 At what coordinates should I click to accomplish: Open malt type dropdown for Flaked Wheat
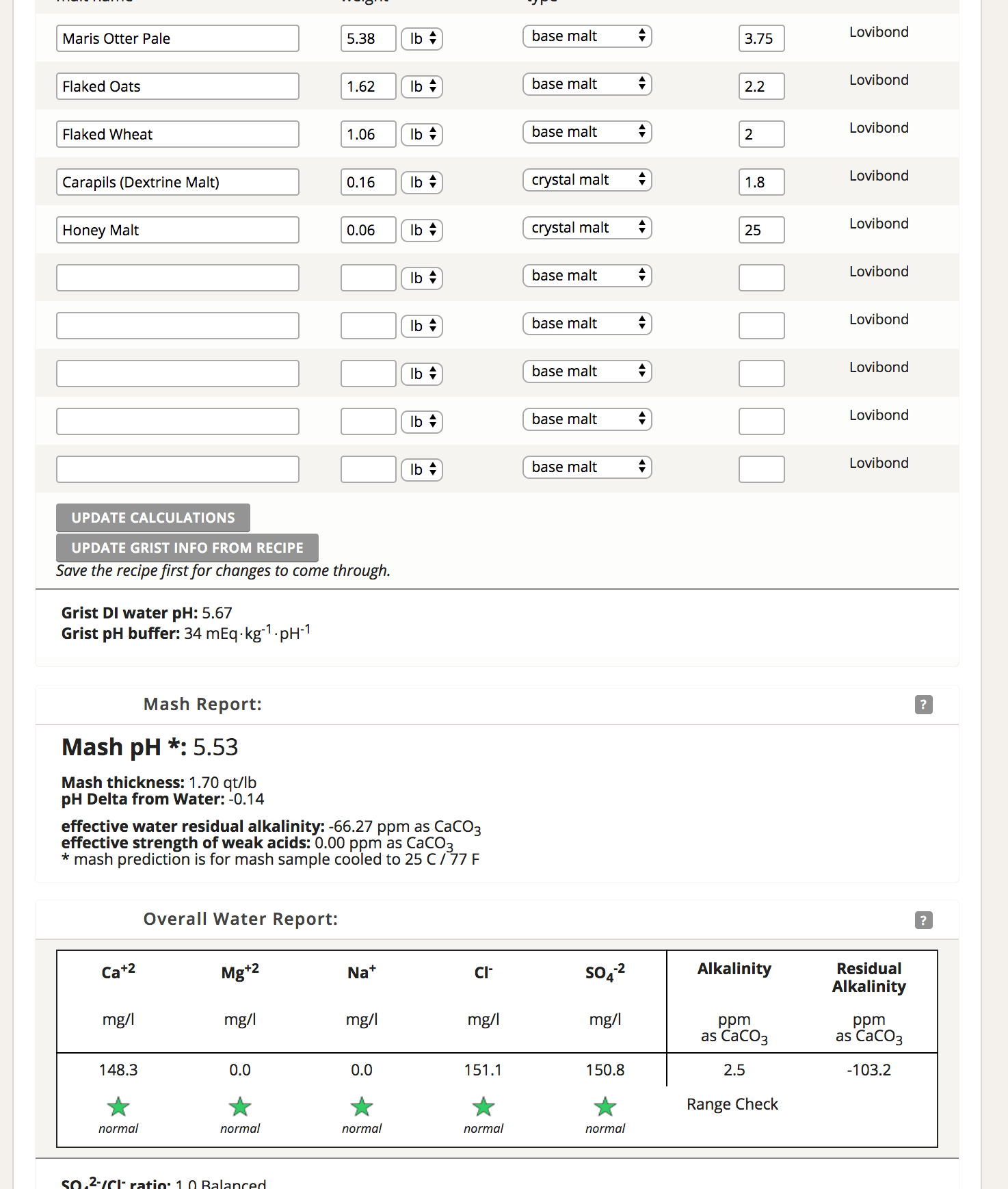tap(587, 131)
